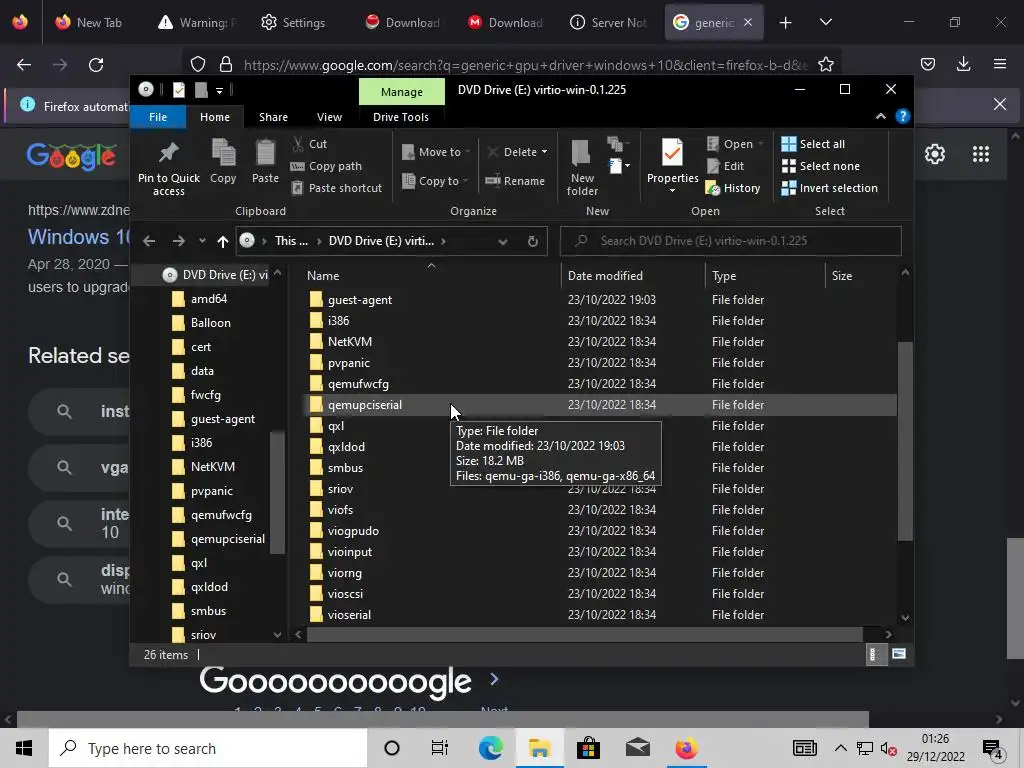Switch to the Drive Tools tab
Viewport: 1024px width, 768px height.
point(401,117)
